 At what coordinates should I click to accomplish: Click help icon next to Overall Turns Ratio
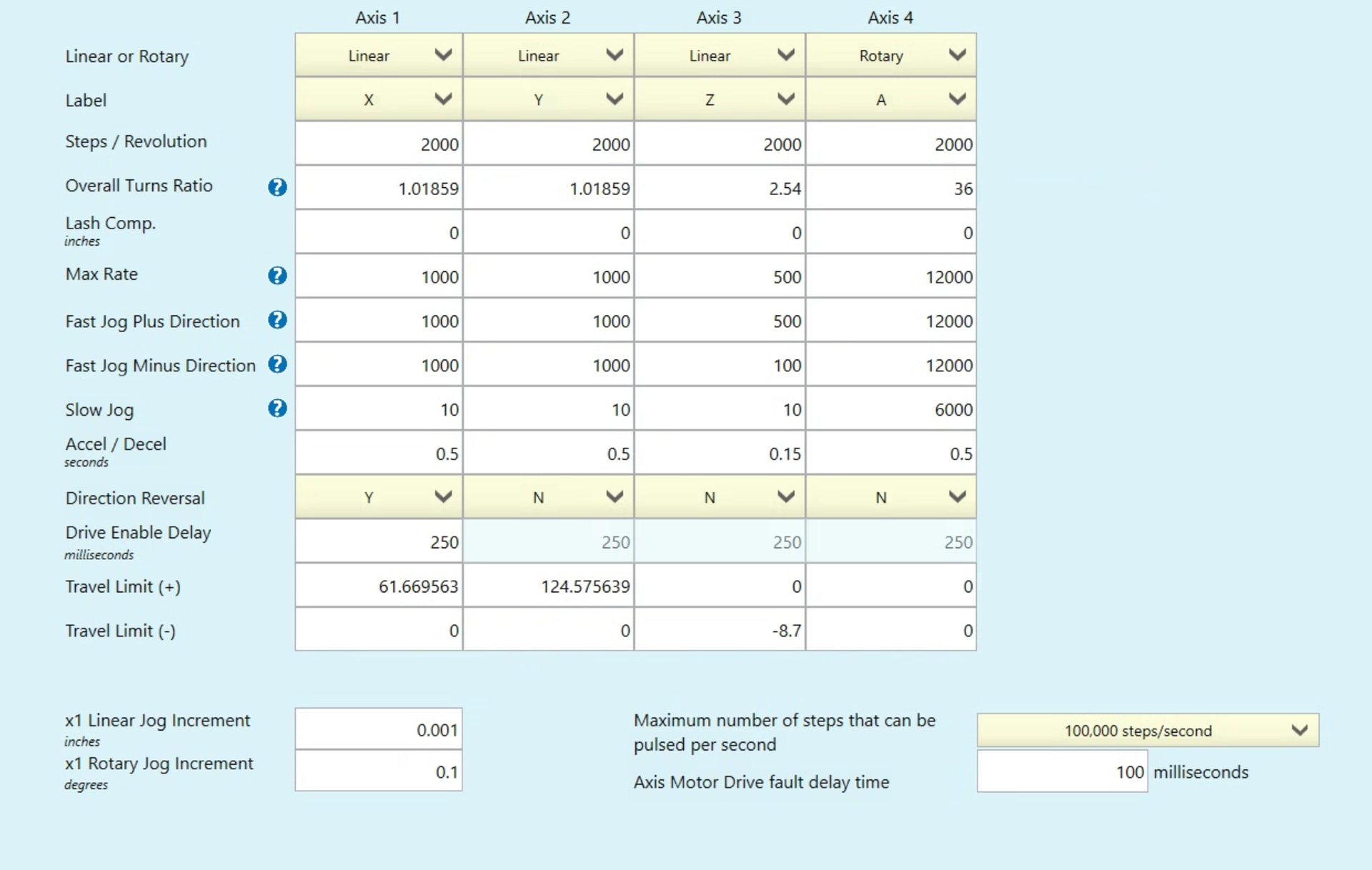click(x=277, y=187)
